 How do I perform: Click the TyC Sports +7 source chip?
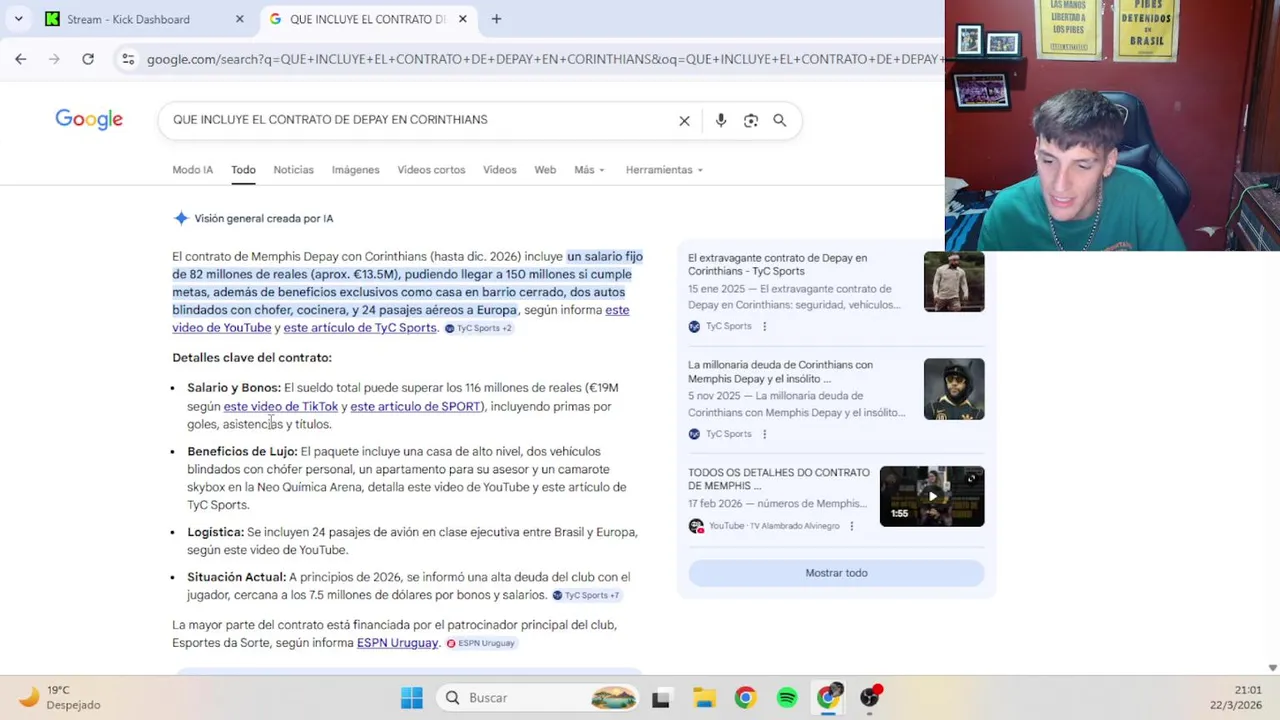(x=586, y=595)
